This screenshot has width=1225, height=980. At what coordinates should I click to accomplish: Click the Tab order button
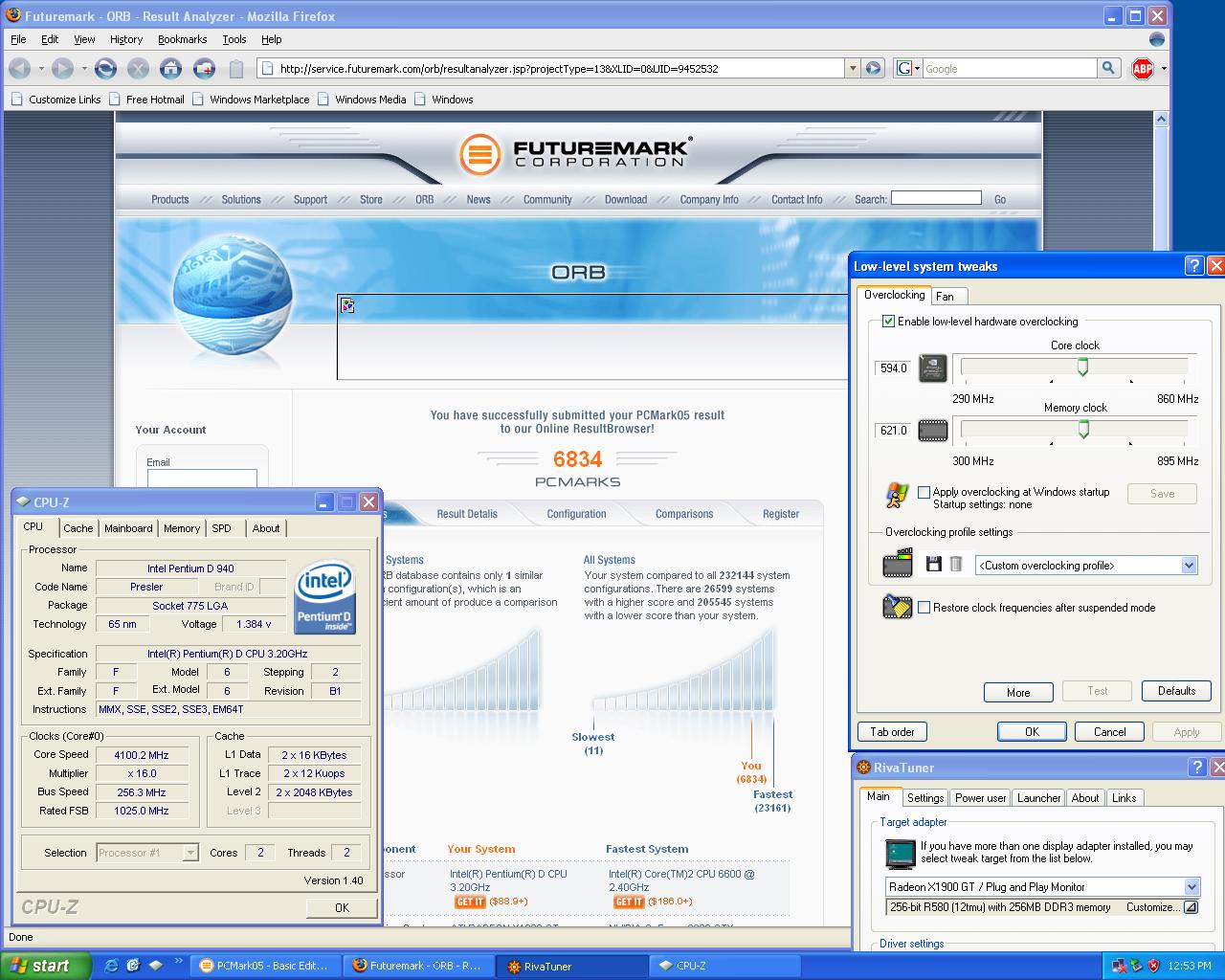[892, 731]
